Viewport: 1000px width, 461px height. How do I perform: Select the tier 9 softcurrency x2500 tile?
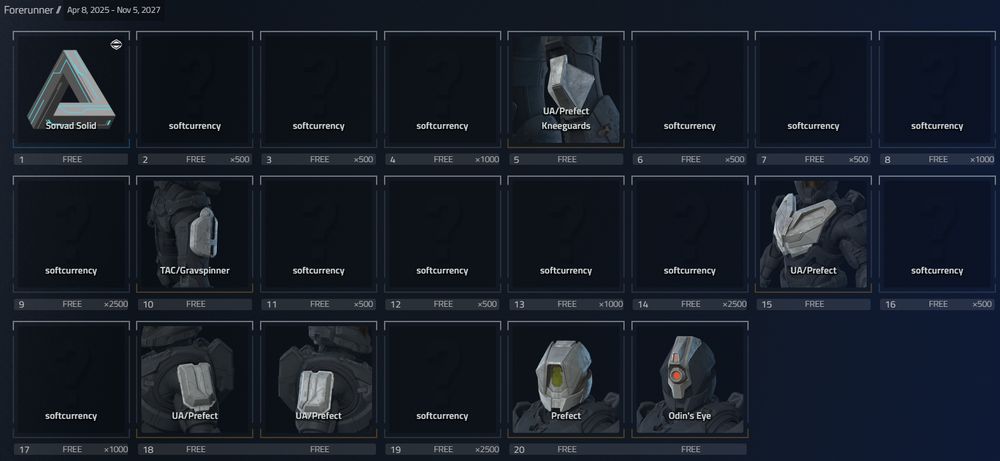click(x=71, y=234)
